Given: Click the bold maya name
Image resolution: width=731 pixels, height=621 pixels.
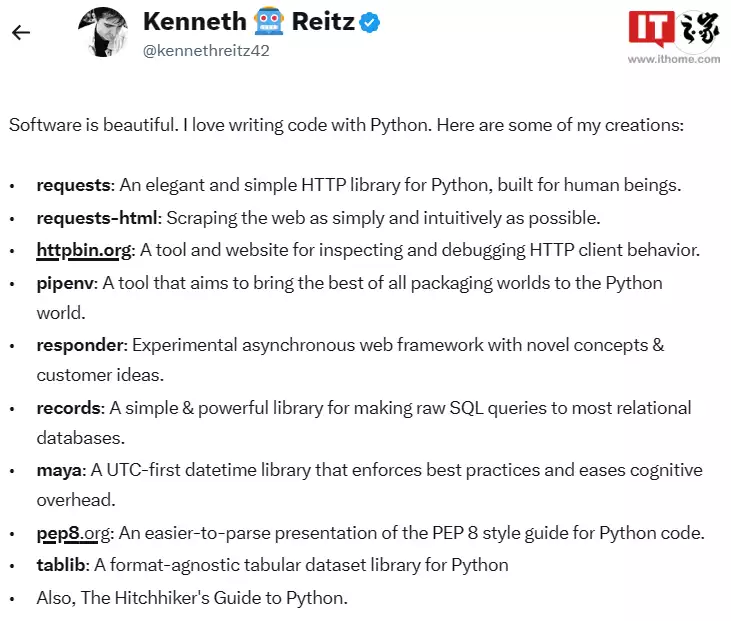Looking at the screenshot, I should (59, 471).
